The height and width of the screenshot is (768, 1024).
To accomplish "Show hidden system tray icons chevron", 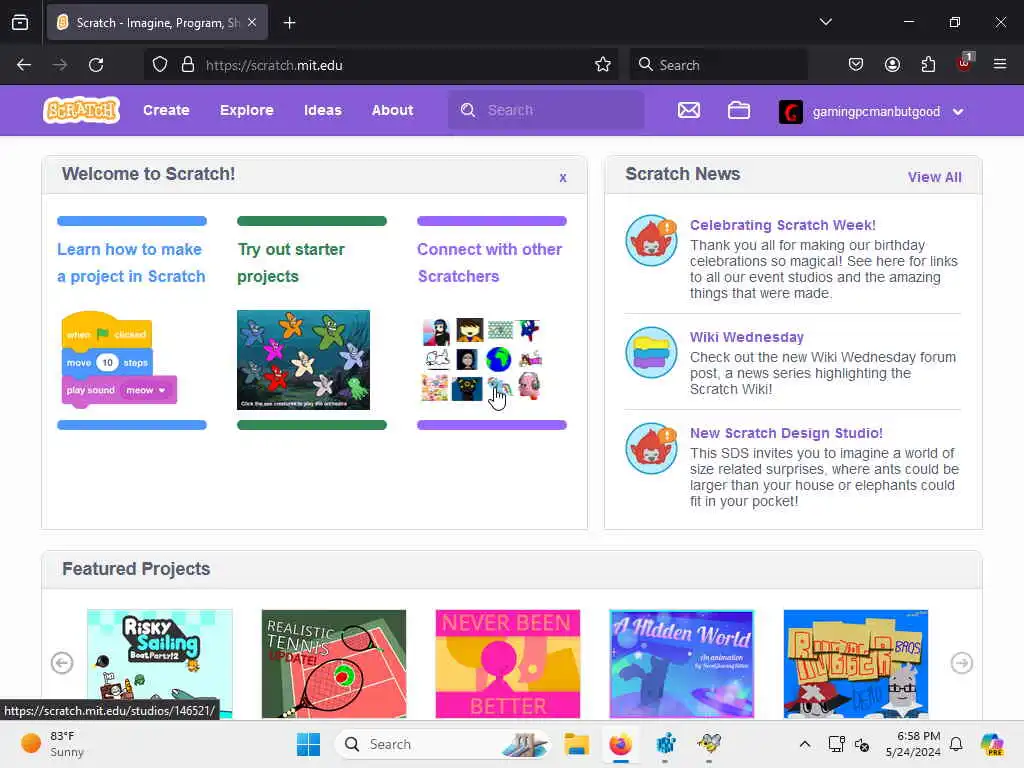I will tap(805, 744).
